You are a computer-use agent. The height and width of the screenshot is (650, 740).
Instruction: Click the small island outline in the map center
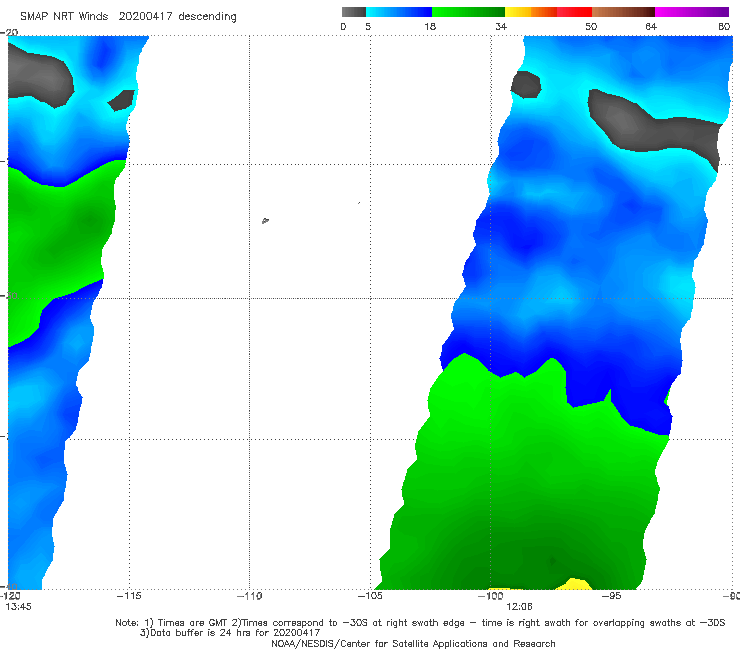pyautogui.click(x=265, y=220)
